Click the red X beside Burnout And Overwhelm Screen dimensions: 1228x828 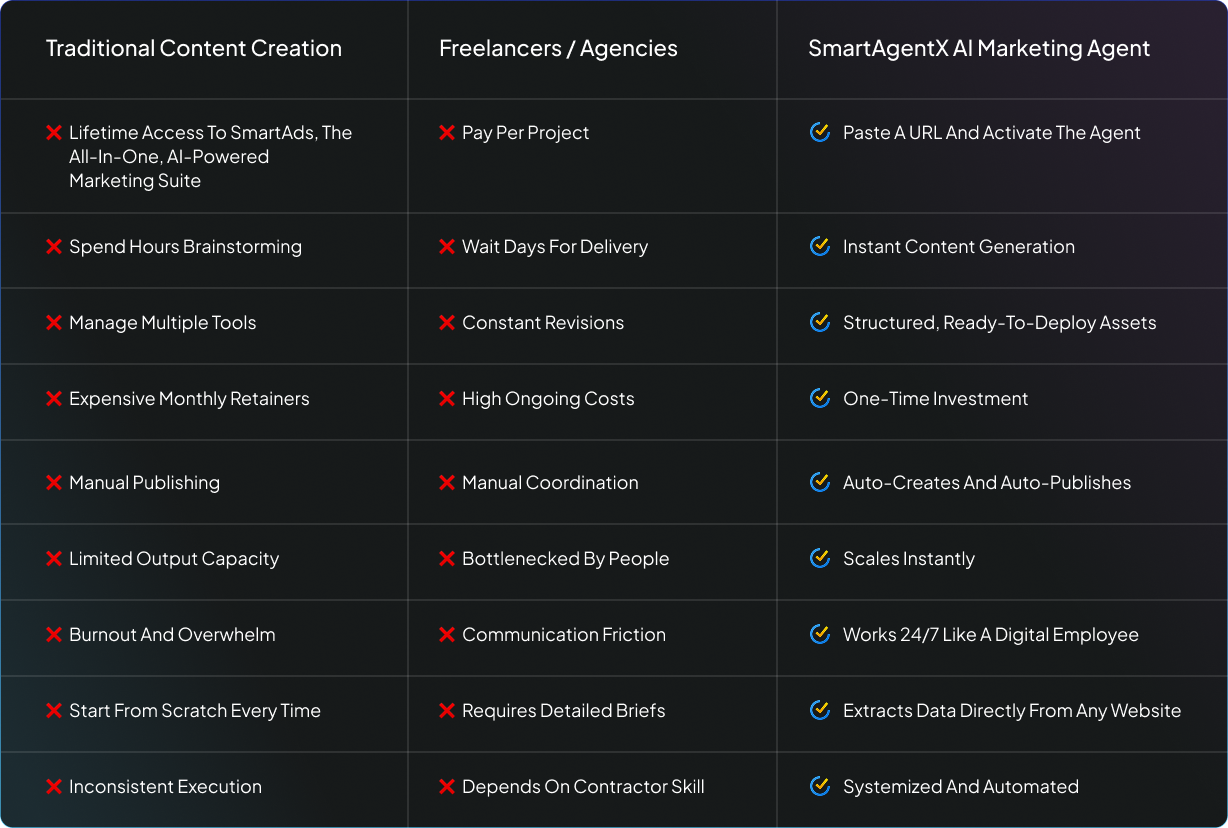click(x=54, y=634)
